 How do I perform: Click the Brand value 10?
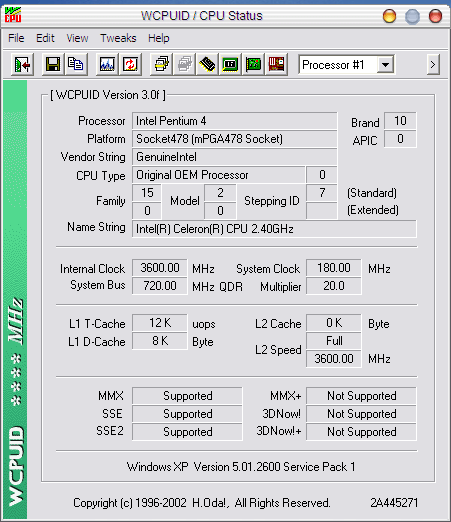[x=400, y=121]
